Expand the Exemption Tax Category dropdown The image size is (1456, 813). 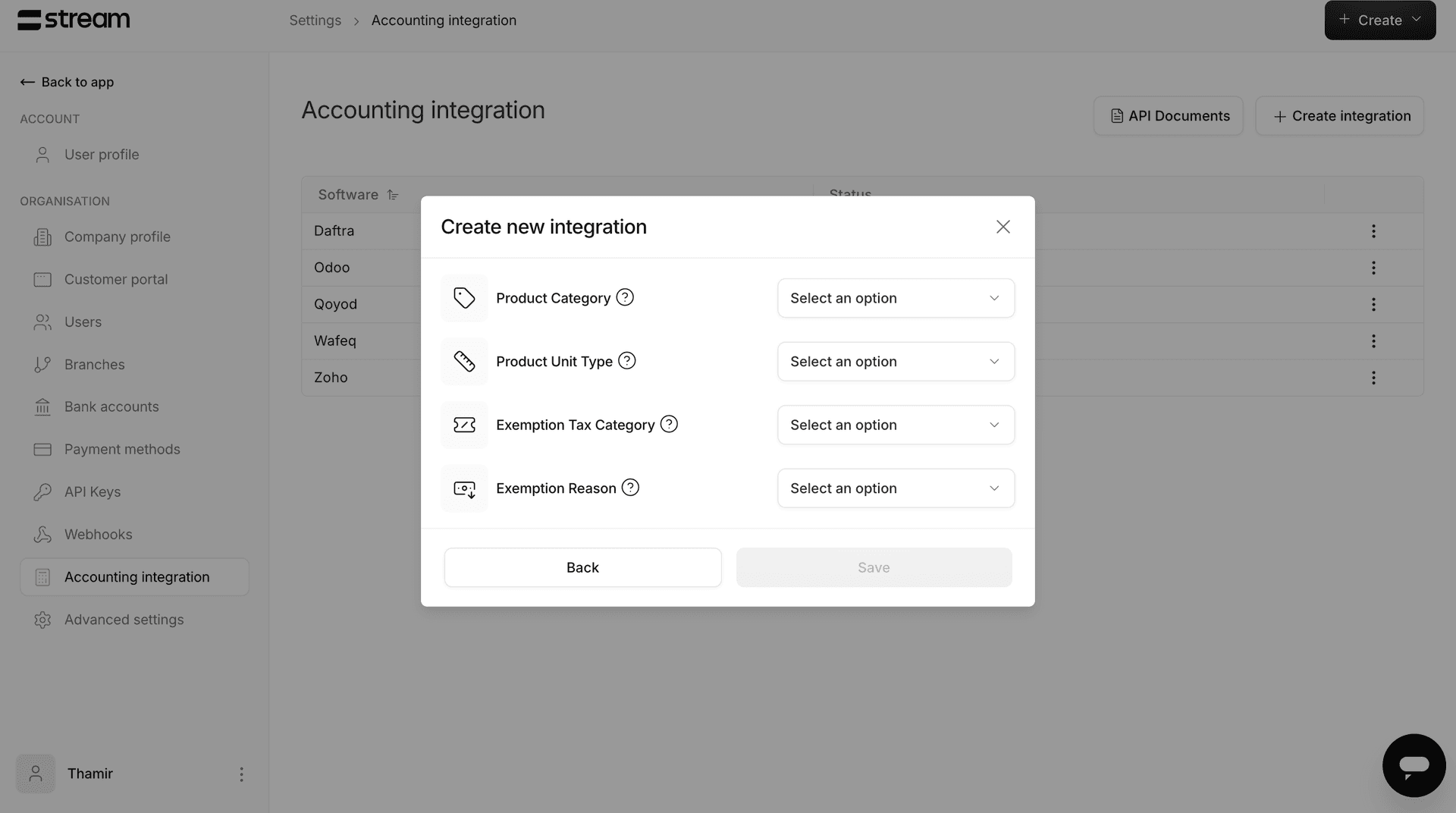point(896,425)
